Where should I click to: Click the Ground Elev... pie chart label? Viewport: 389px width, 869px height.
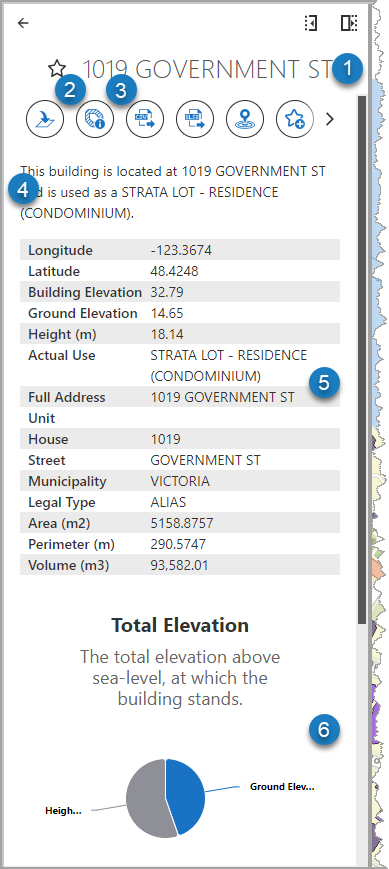(x=282, y=786)
